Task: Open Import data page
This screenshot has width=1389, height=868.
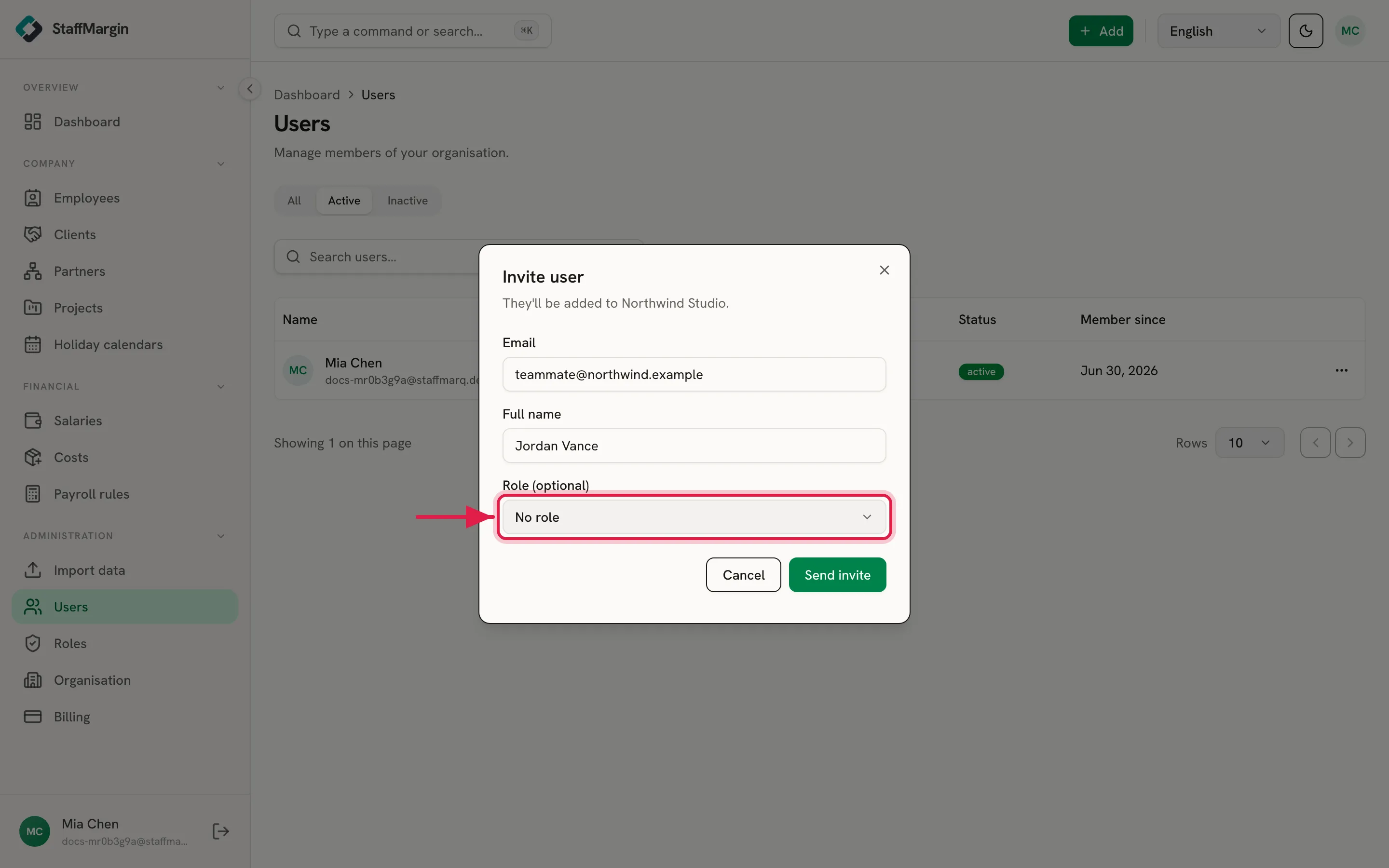Action: coord(124,570)
